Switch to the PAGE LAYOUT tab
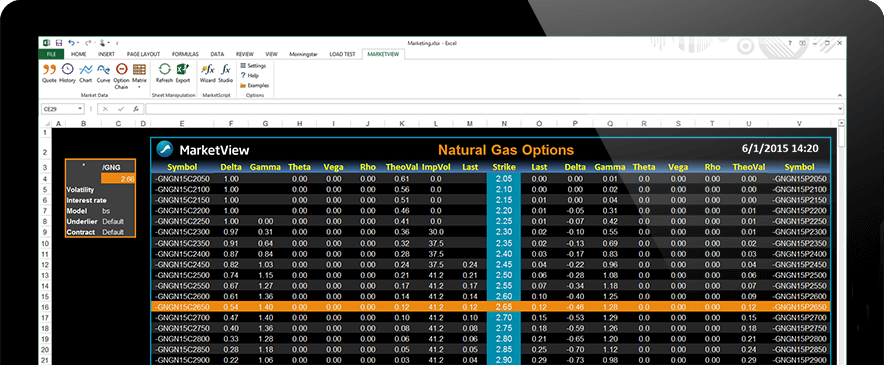This screenshot has width=884, height=365. click(x=143, y=54)
